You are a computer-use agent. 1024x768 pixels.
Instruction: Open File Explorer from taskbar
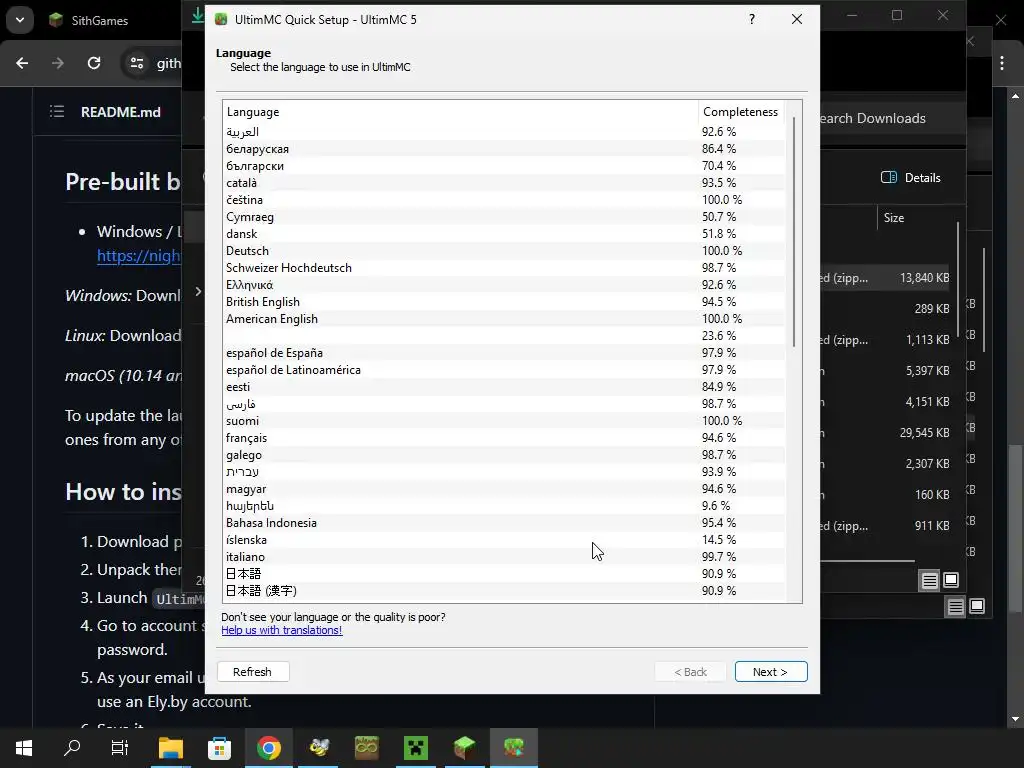pos(171,748)
